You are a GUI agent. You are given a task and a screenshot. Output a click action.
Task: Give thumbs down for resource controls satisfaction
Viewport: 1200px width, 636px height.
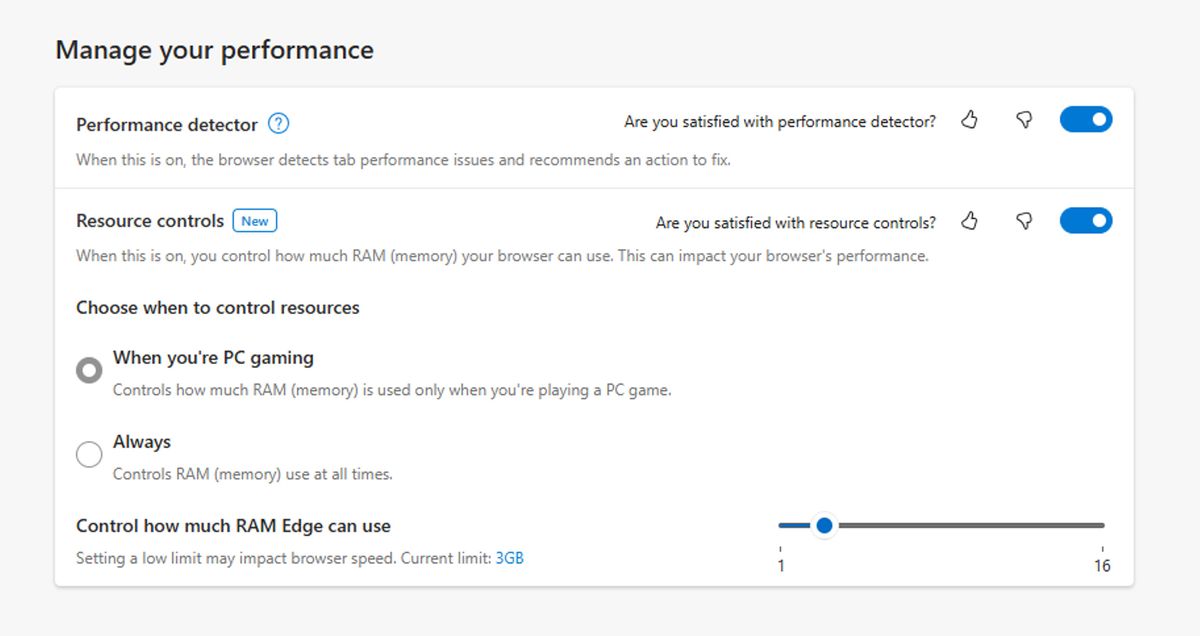coord(1024,221)
